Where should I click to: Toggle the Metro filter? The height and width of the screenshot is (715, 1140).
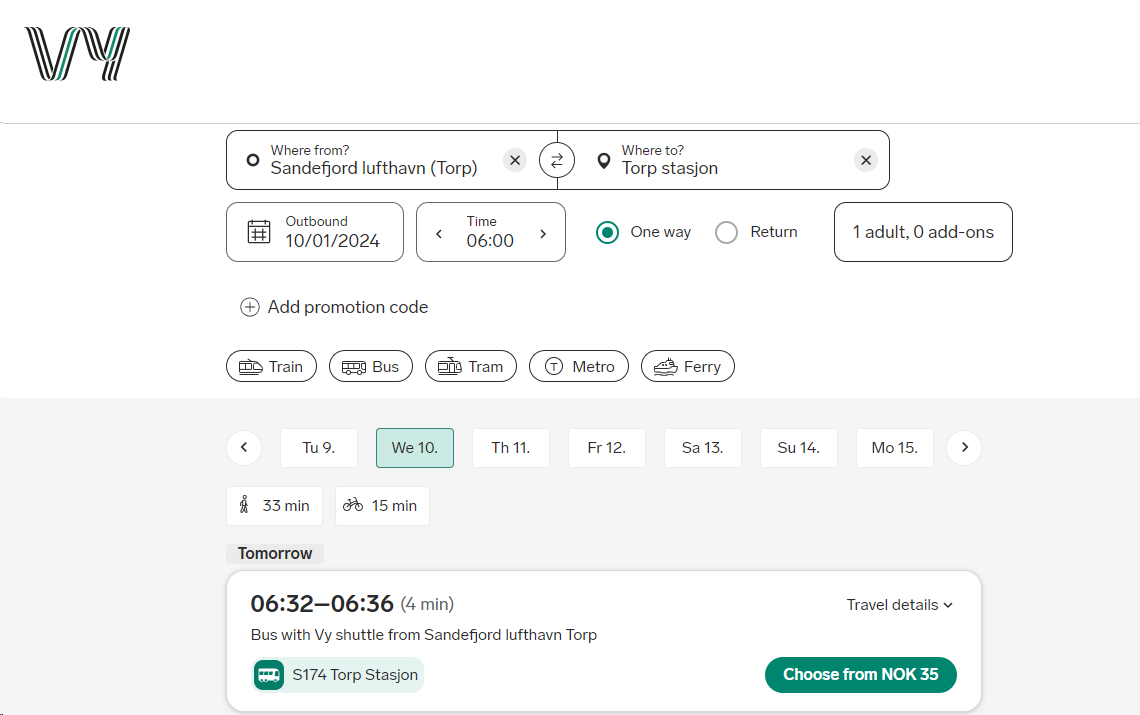click(x=579, y=367)
